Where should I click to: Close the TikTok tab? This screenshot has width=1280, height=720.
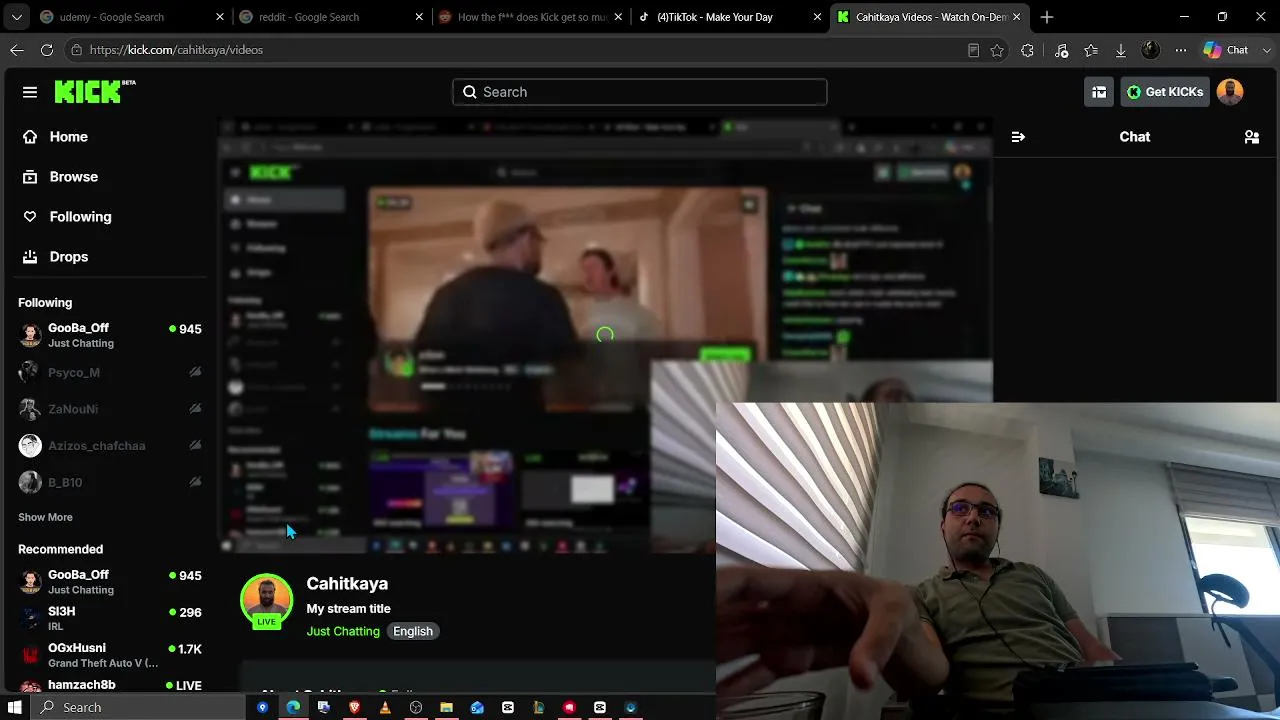(x=817, y=17)
